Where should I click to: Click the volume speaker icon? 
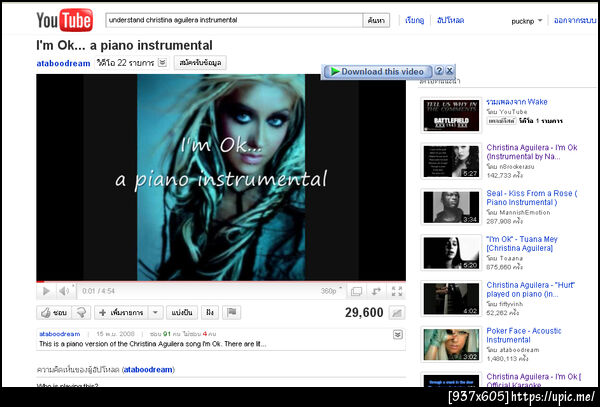[x=64, y=291]
